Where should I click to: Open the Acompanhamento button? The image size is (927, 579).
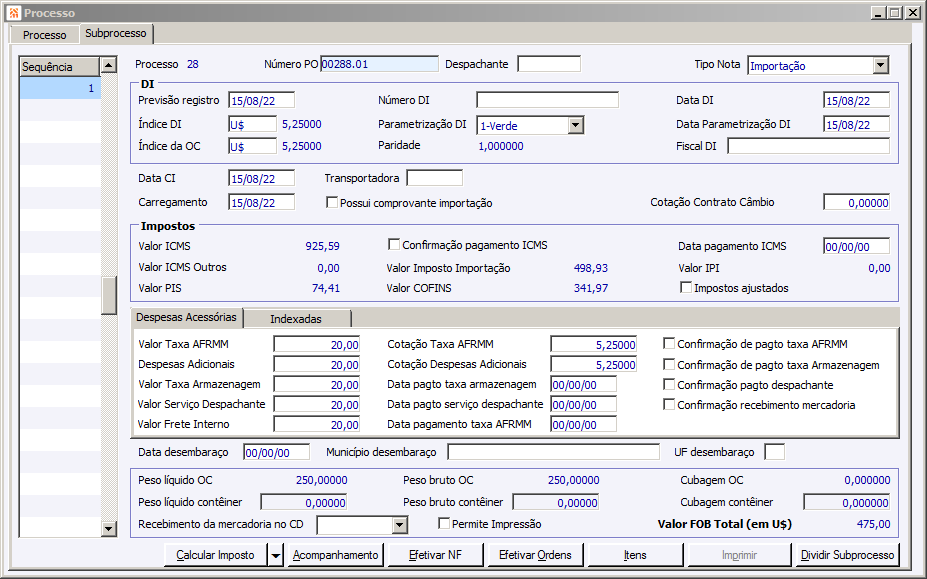(x=335, y=555)
